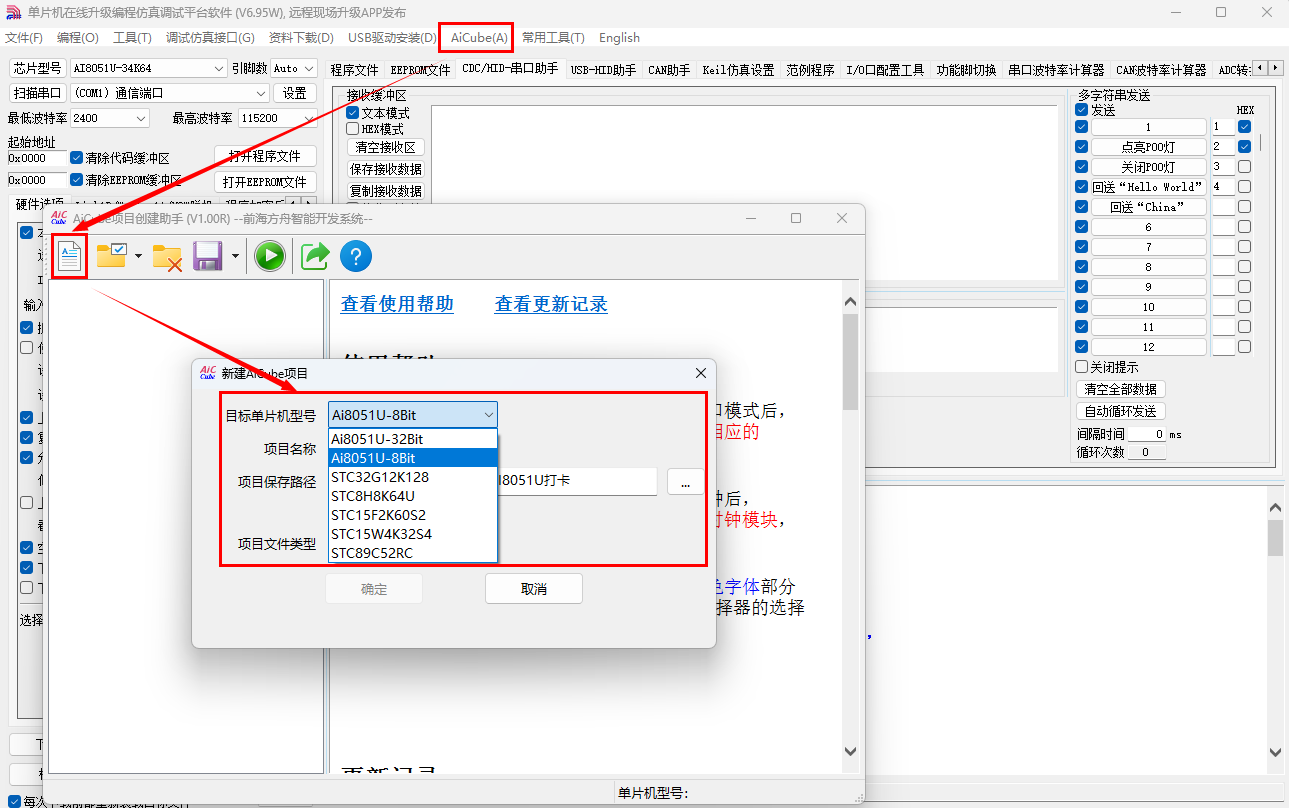Enable the HEX模式 checkbox
Screen dimensions: 1289x808
[x=353, y=129]
